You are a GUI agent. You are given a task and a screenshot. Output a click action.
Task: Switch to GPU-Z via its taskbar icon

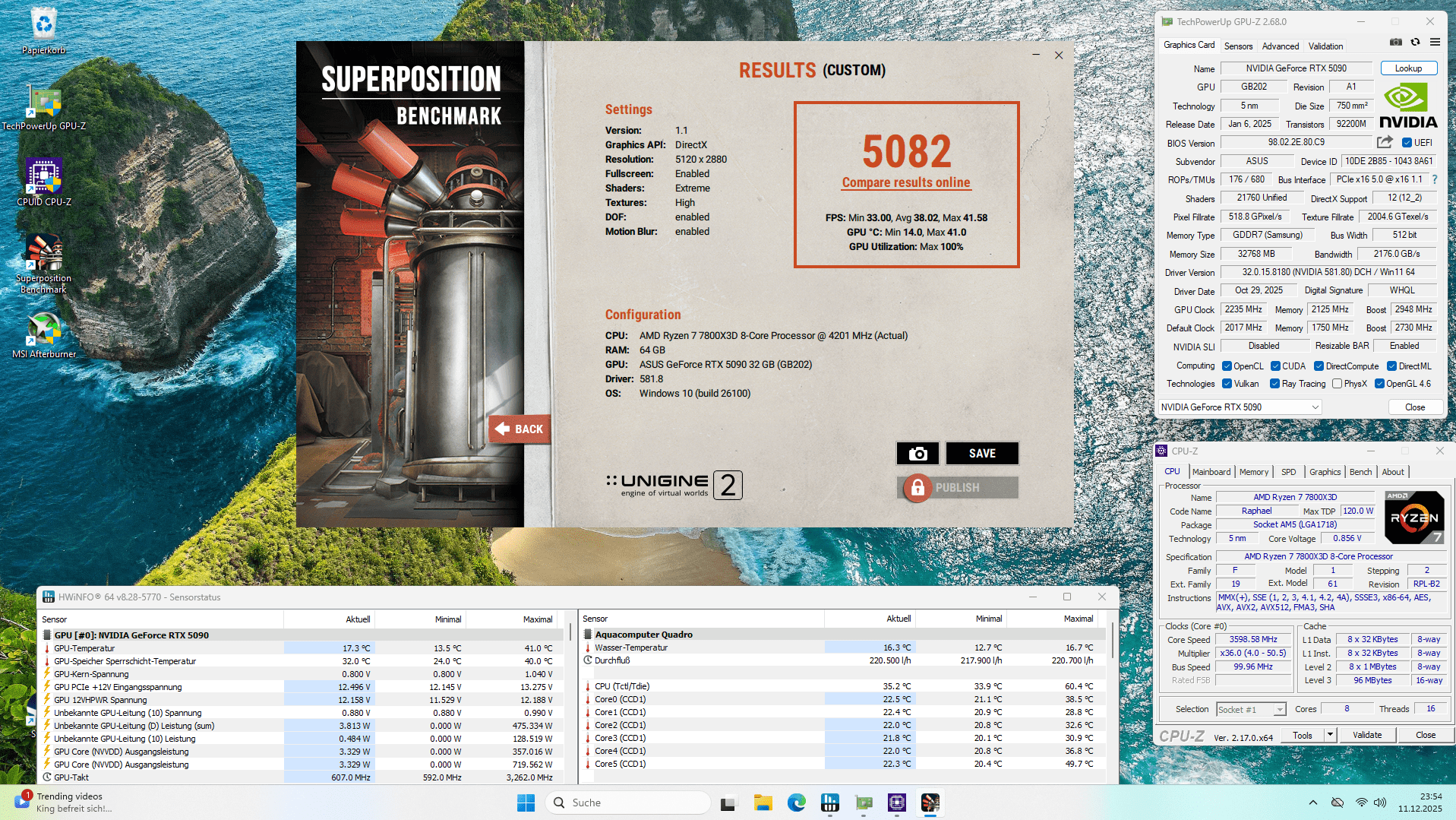[x=864, y=803]
